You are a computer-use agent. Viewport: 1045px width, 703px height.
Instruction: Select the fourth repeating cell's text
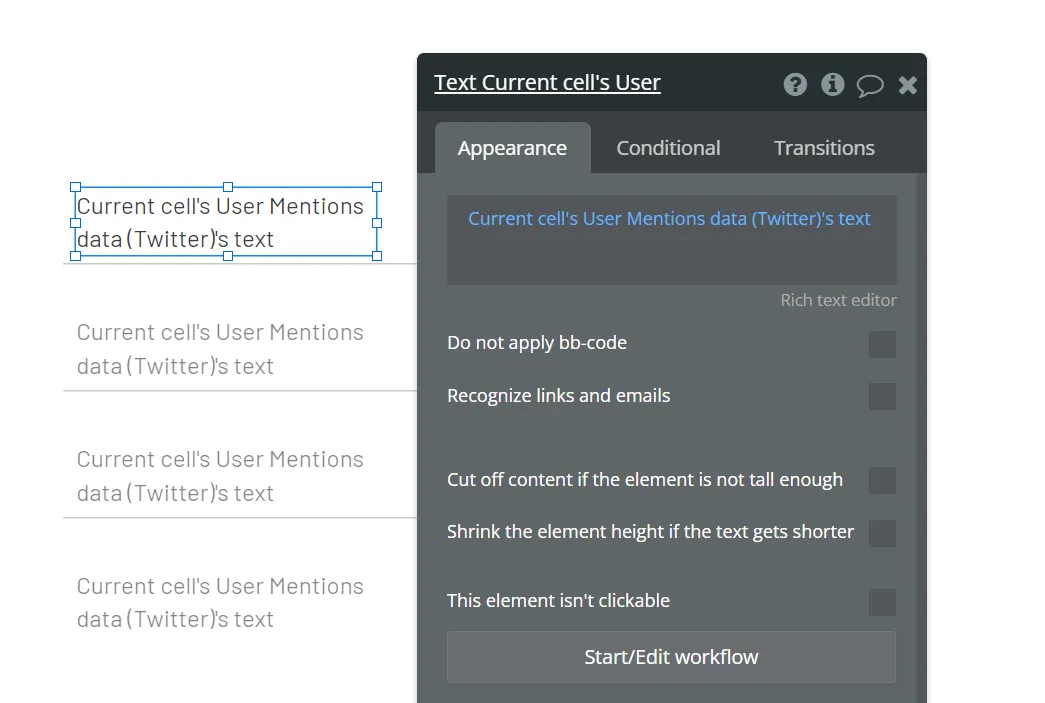[x=220, y=602]
